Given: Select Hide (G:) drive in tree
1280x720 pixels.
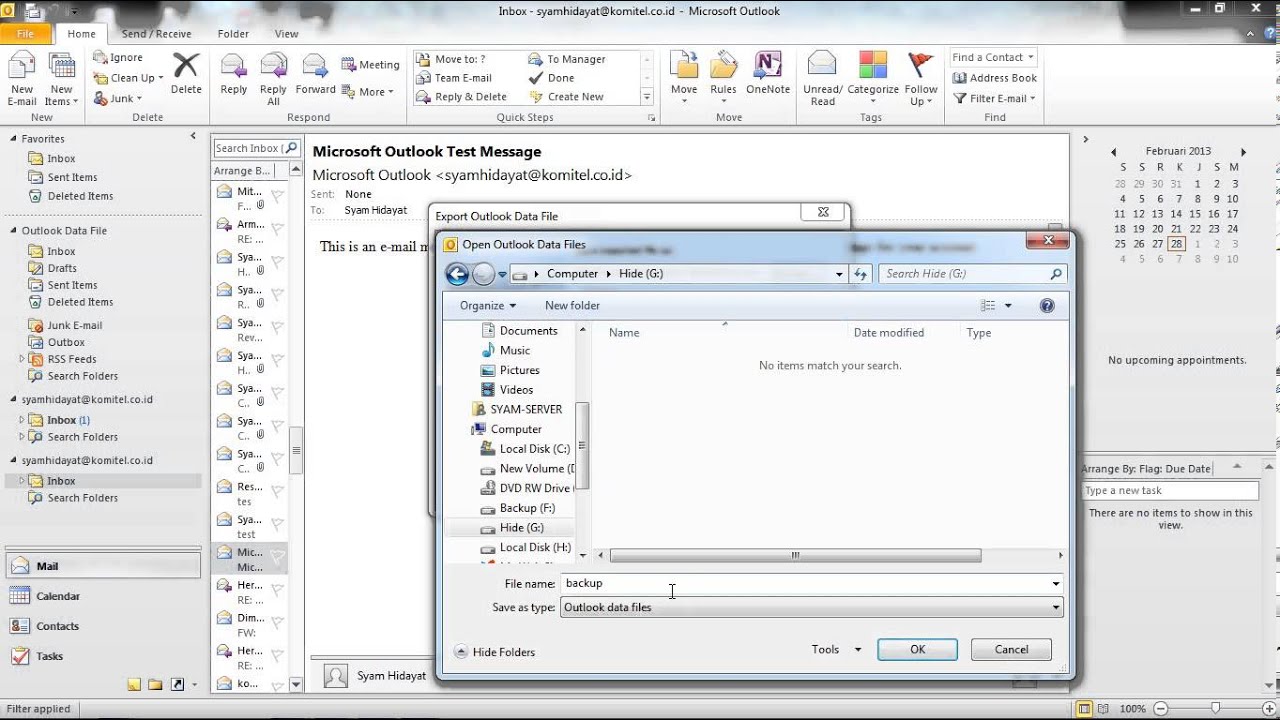Looking at the screenshot, I should pyautogui.click(x=512, y=528).
